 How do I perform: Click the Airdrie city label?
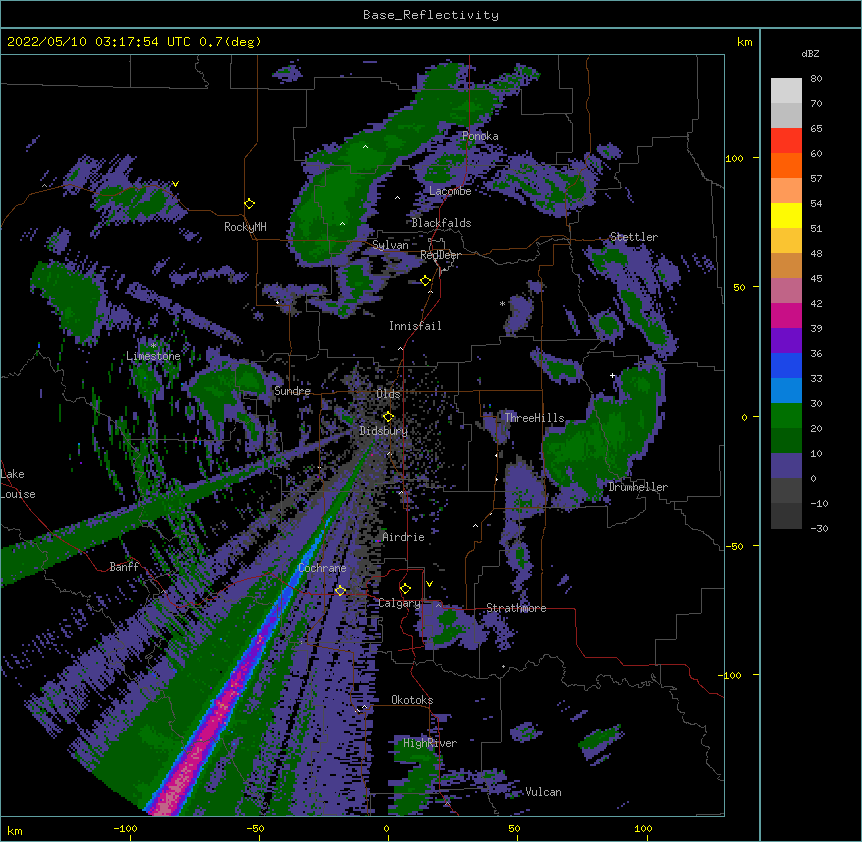click(403, 537)
